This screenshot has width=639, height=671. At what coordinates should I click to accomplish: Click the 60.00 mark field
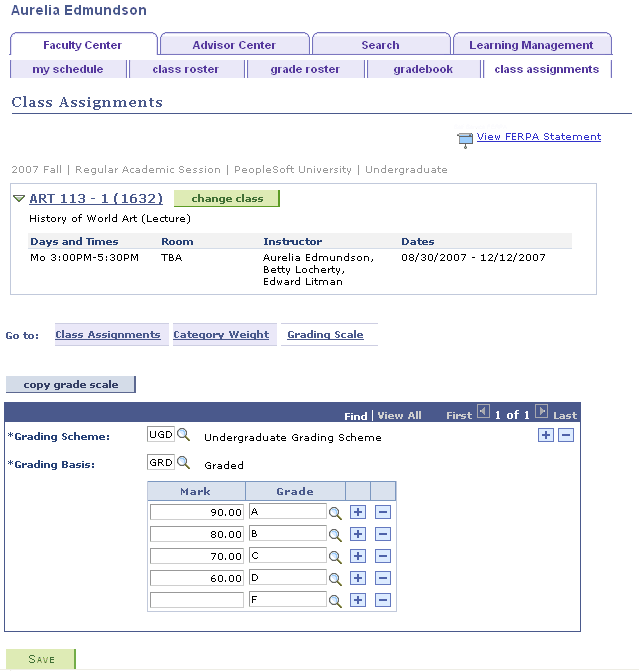(197, 578)
